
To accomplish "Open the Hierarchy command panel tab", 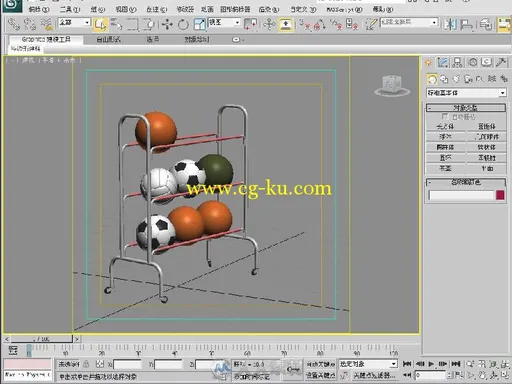I will [x=458, y=62].
